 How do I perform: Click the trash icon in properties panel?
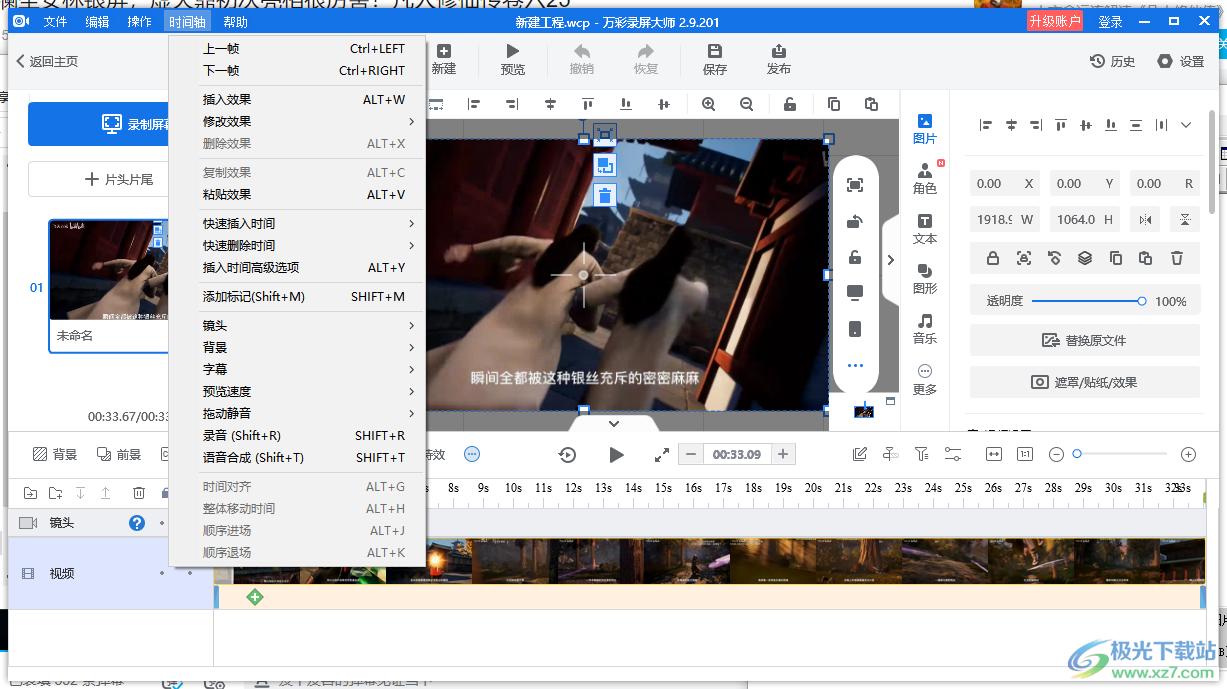click(x=1177, y=258)
